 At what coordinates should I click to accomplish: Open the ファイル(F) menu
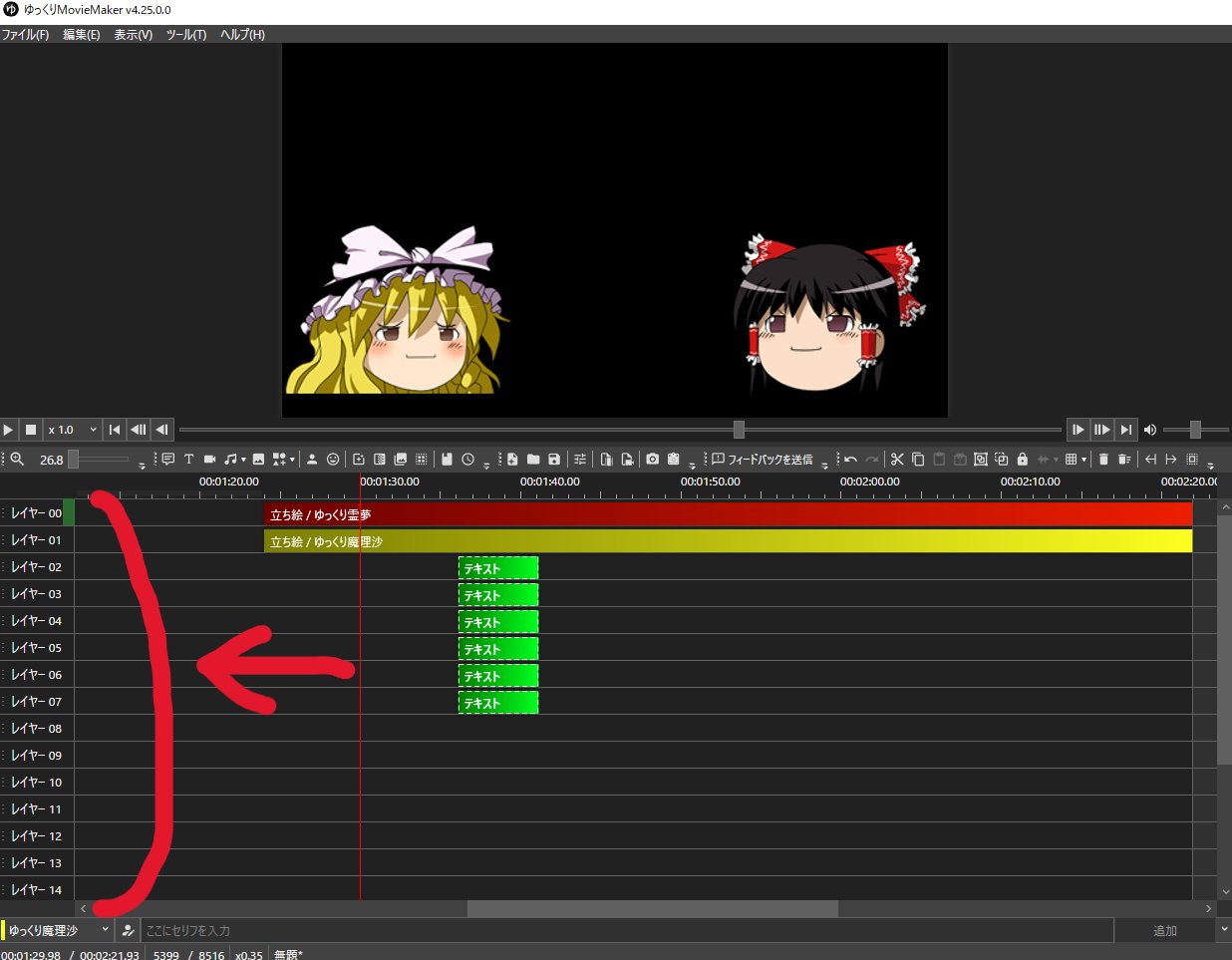tap(25, 34)
